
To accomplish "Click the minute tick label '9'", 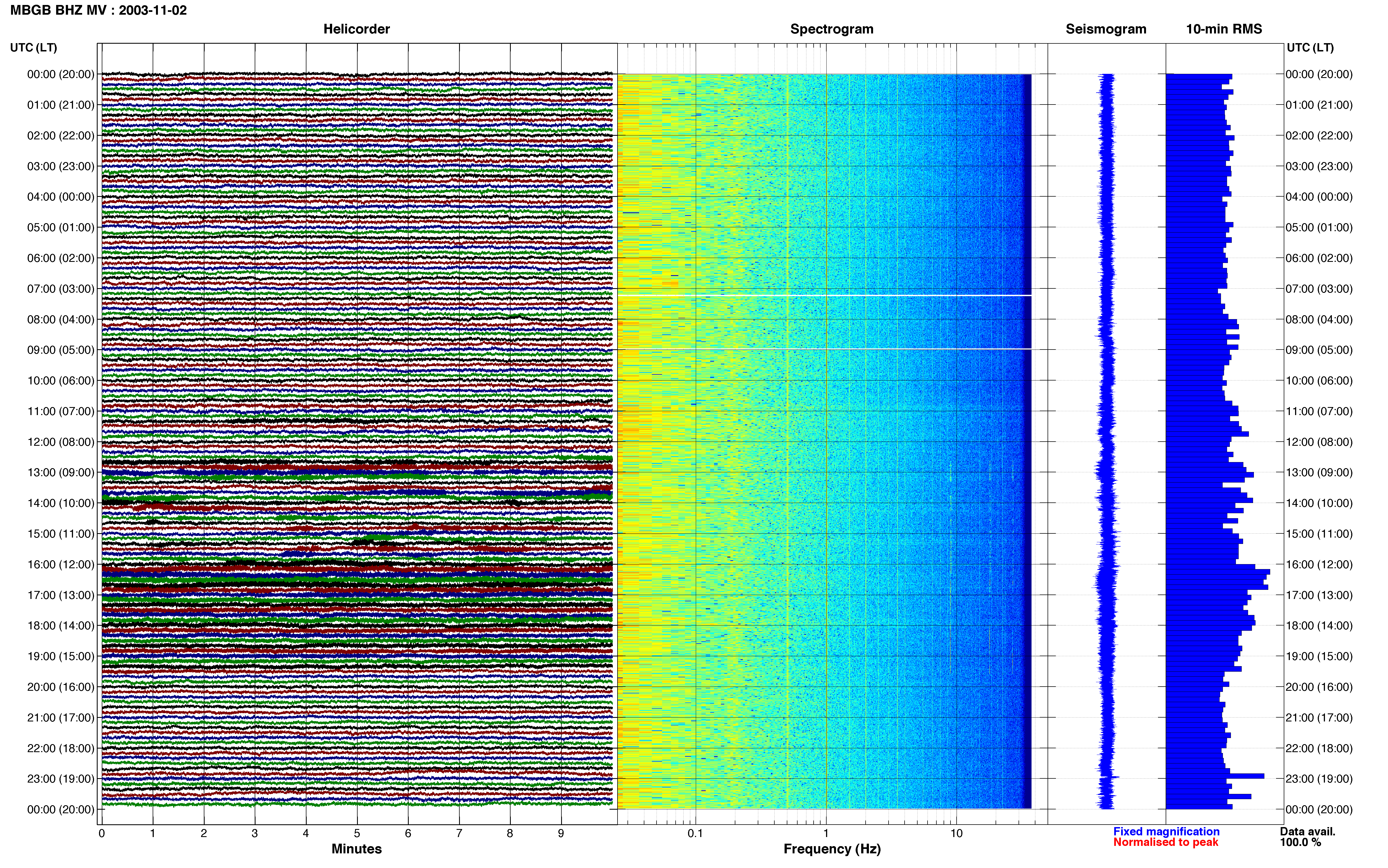I will (x=561, y=833).
